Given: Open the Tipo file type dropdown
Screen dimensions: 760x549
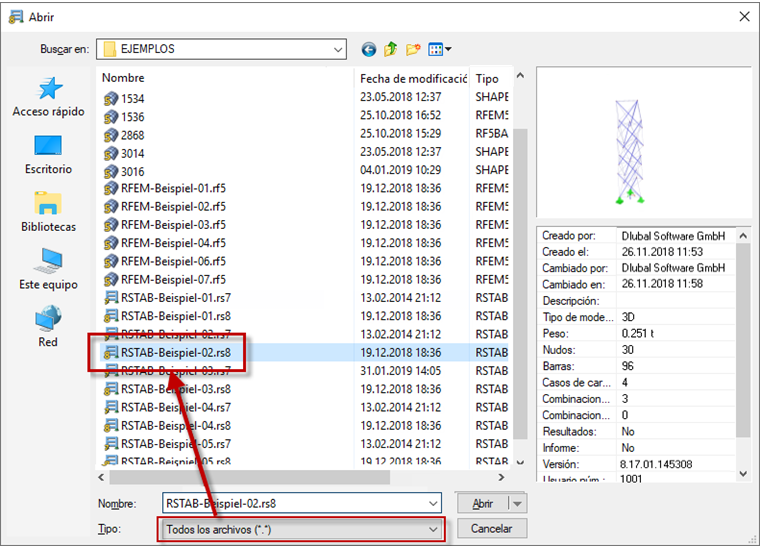Looking at the screenshot, I should click(x=301, y=530).
